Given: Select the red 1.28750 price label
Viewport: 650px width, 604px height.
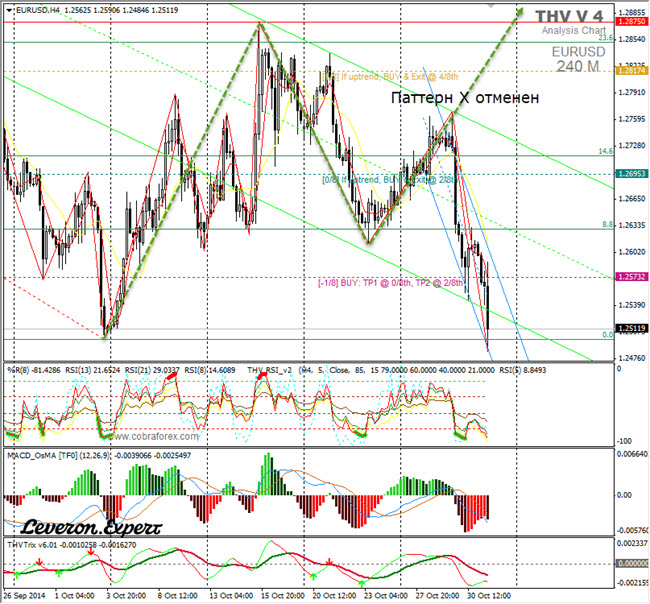Looking at the screenshot, I should pos(632,22).
